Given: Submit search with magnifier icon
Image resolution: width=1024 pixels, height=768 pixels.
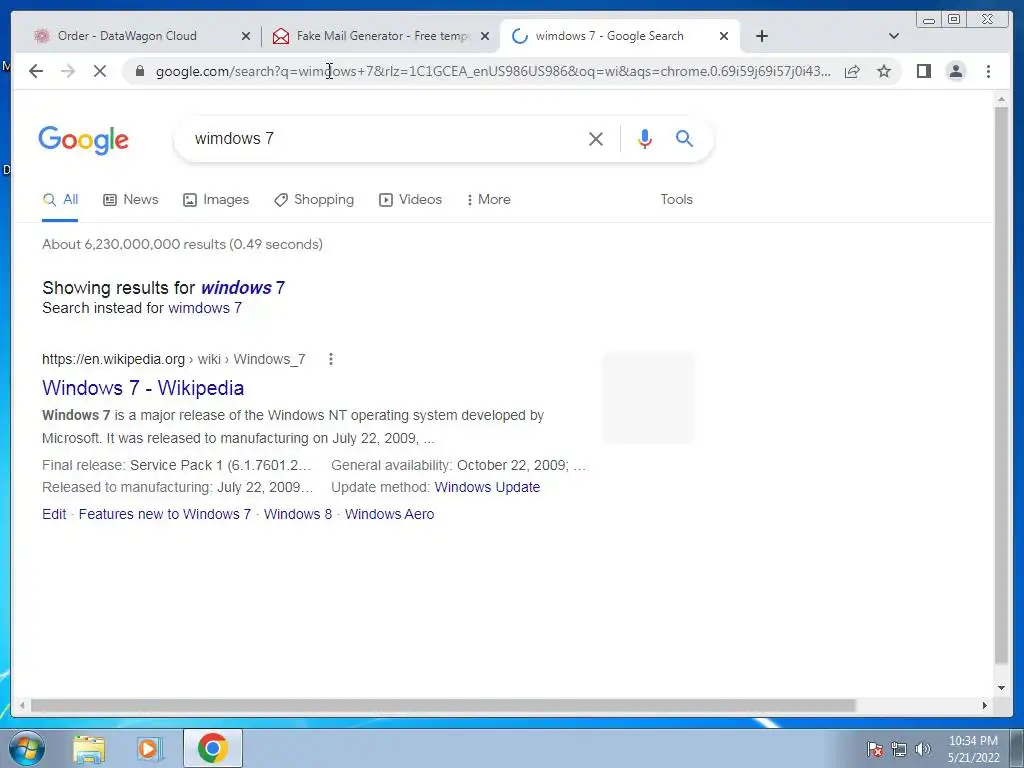Looking at the screenshot, I should pyautogui.click(x=684, y=138).
